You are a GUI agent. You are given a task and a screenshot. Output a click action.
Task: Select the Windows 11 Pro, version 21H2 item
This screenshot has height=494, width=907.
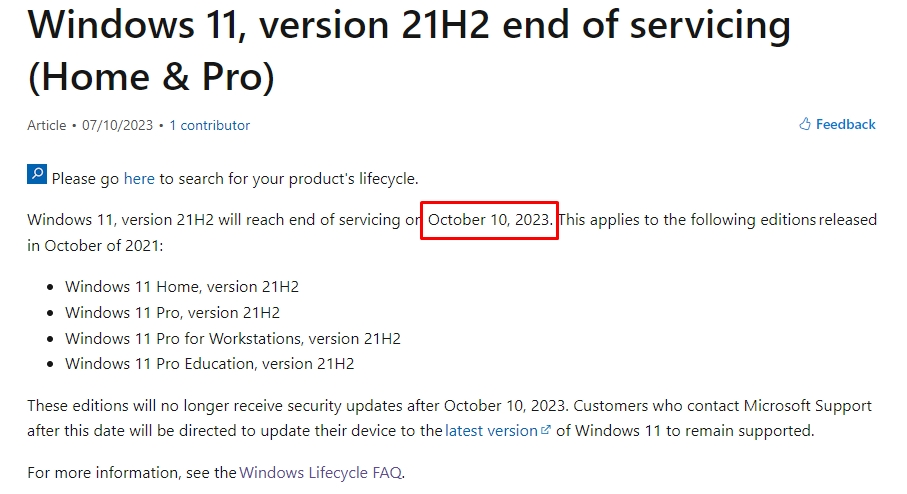(172, 313)
